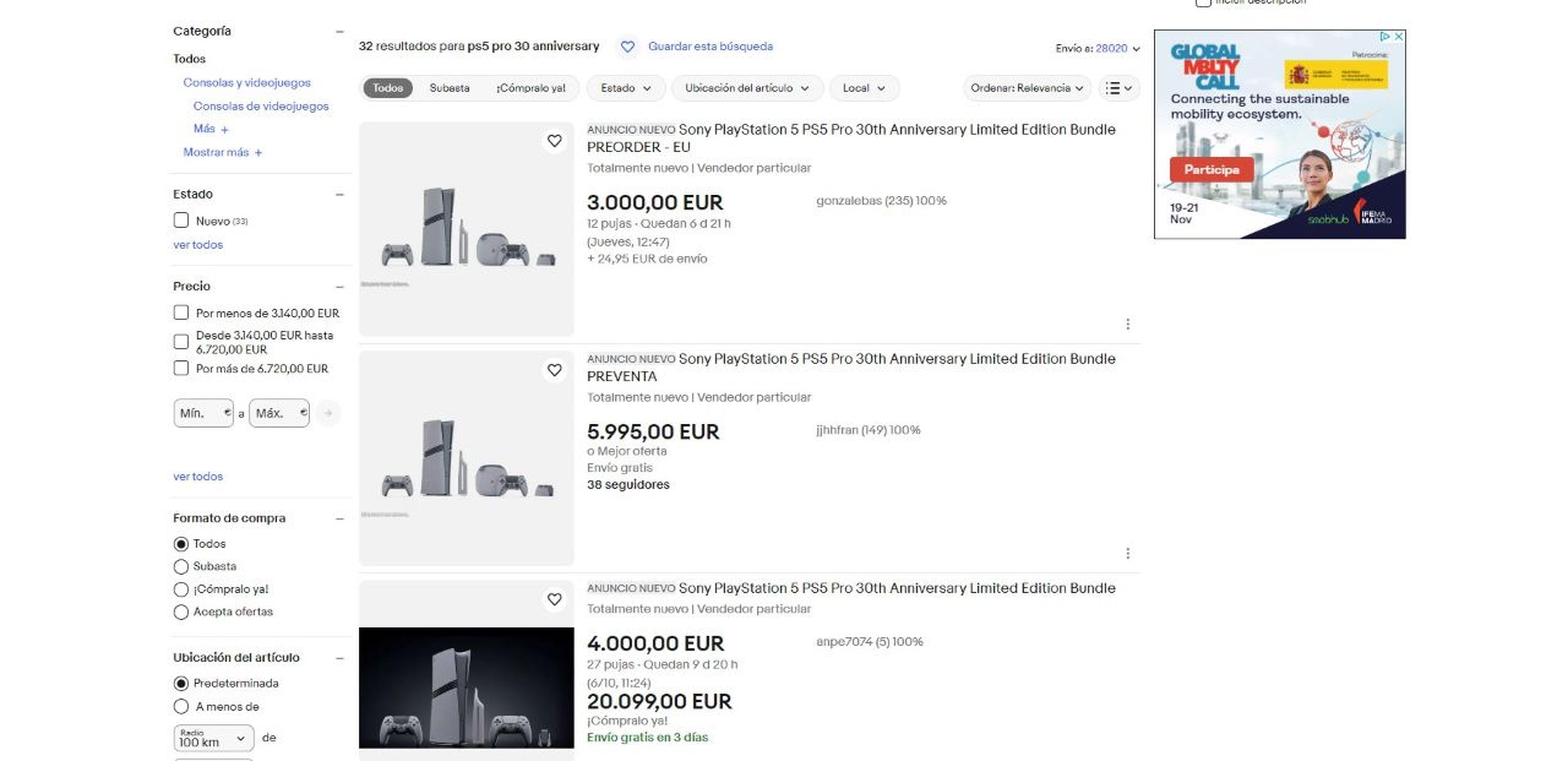
Task: Enable the Por menos de 3.140,00 EUR filter
Action: 181,312
